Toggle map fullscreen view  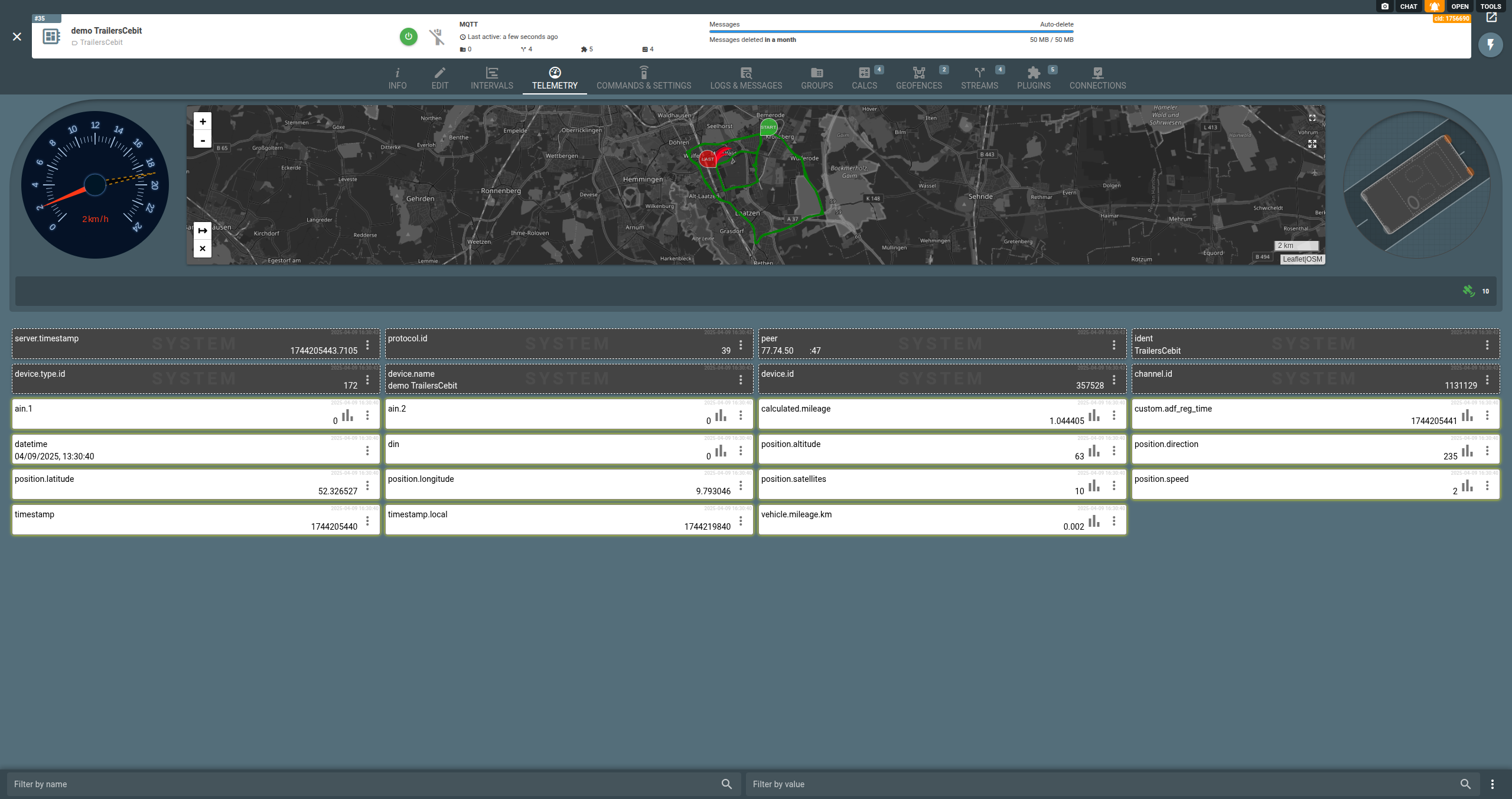point(1312,118)
